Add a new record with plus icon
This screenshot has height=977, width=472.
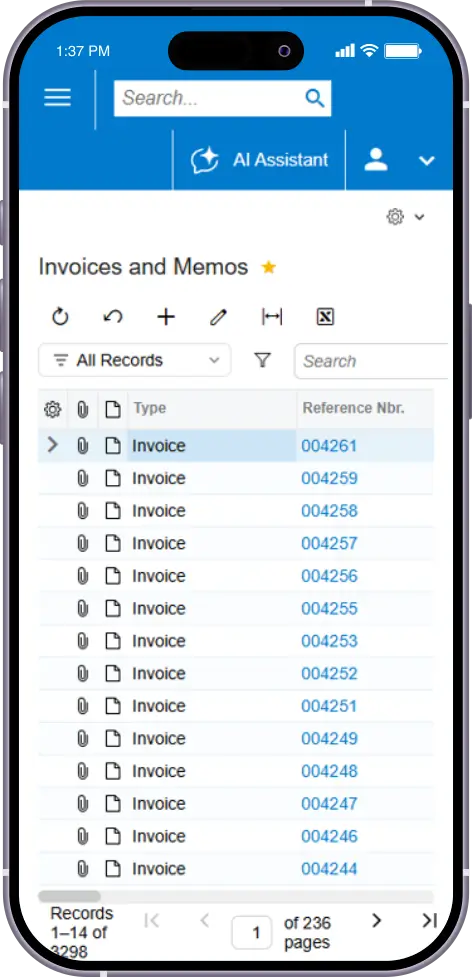pos(166,317)
